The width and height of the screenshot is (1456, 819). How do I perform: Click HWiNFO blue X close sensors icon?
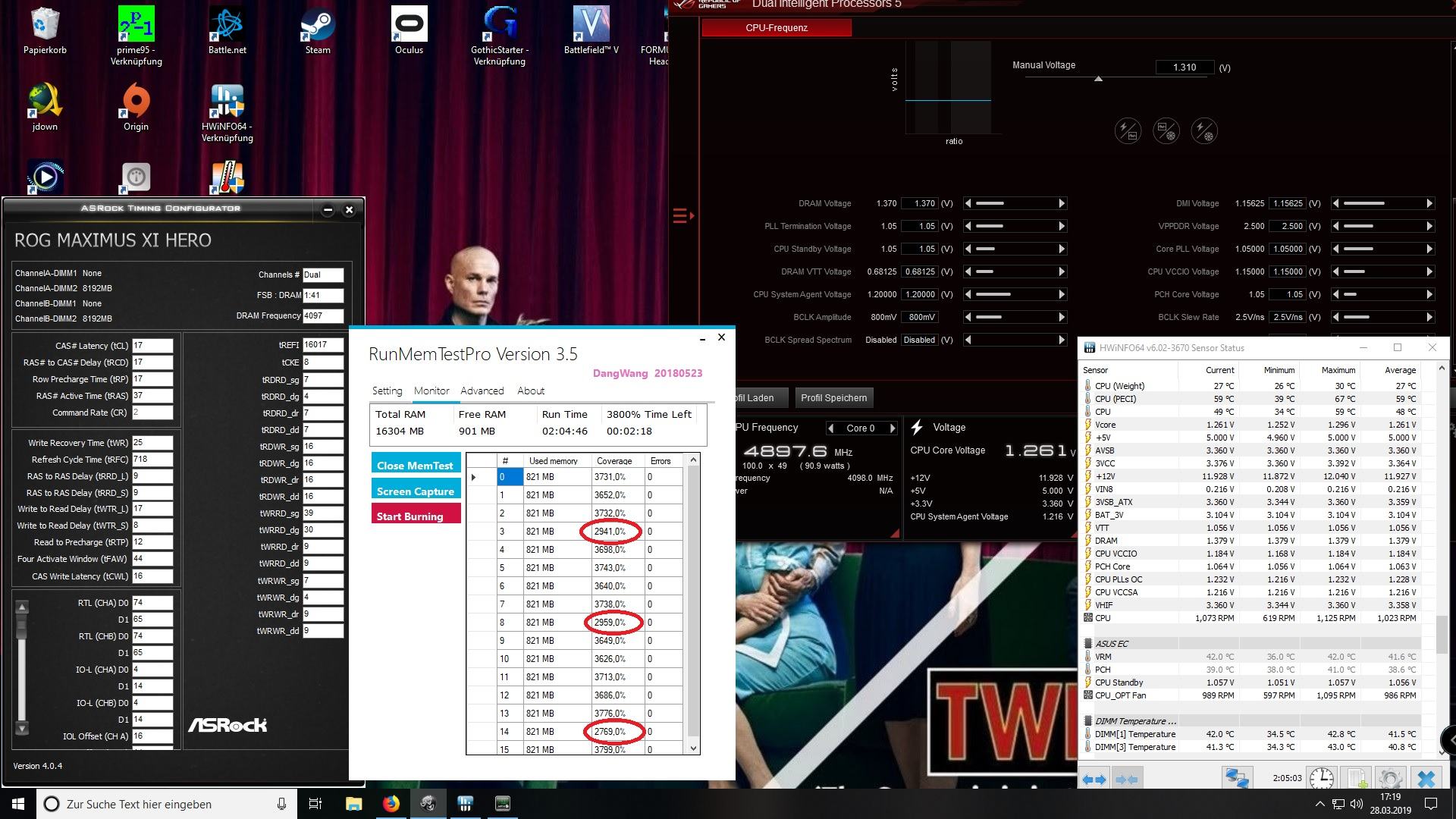1426,779
